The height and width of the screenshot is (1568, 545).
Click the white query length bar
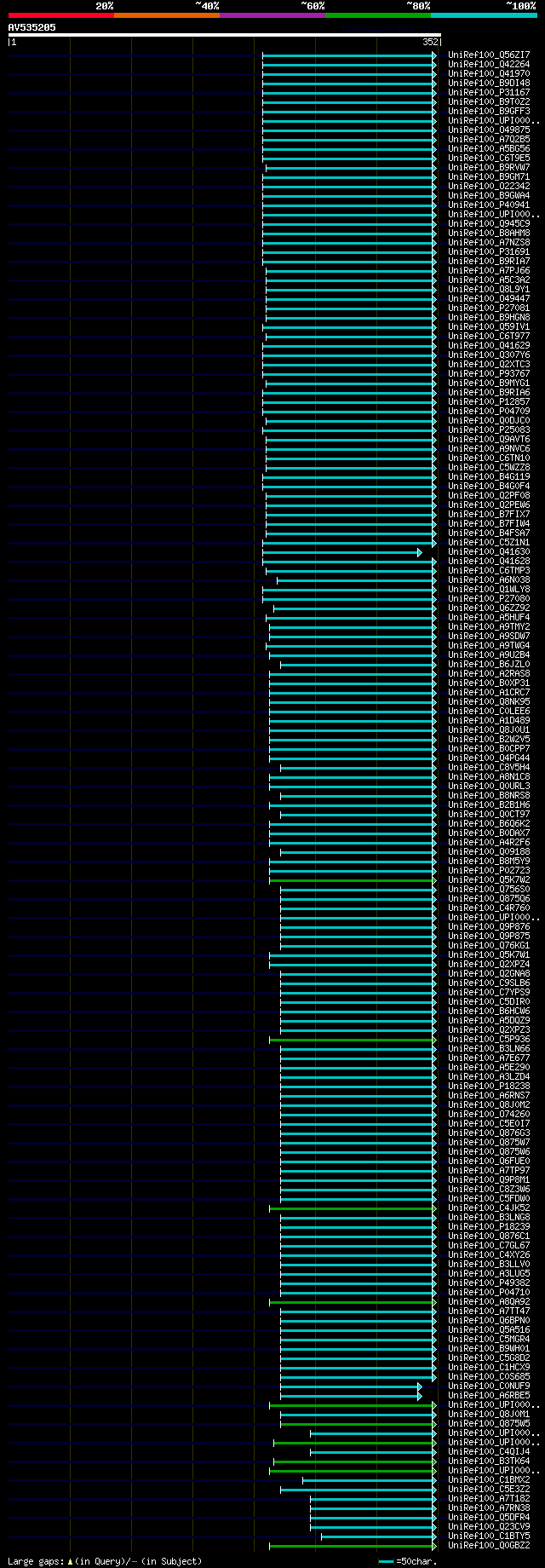[224, 35]
